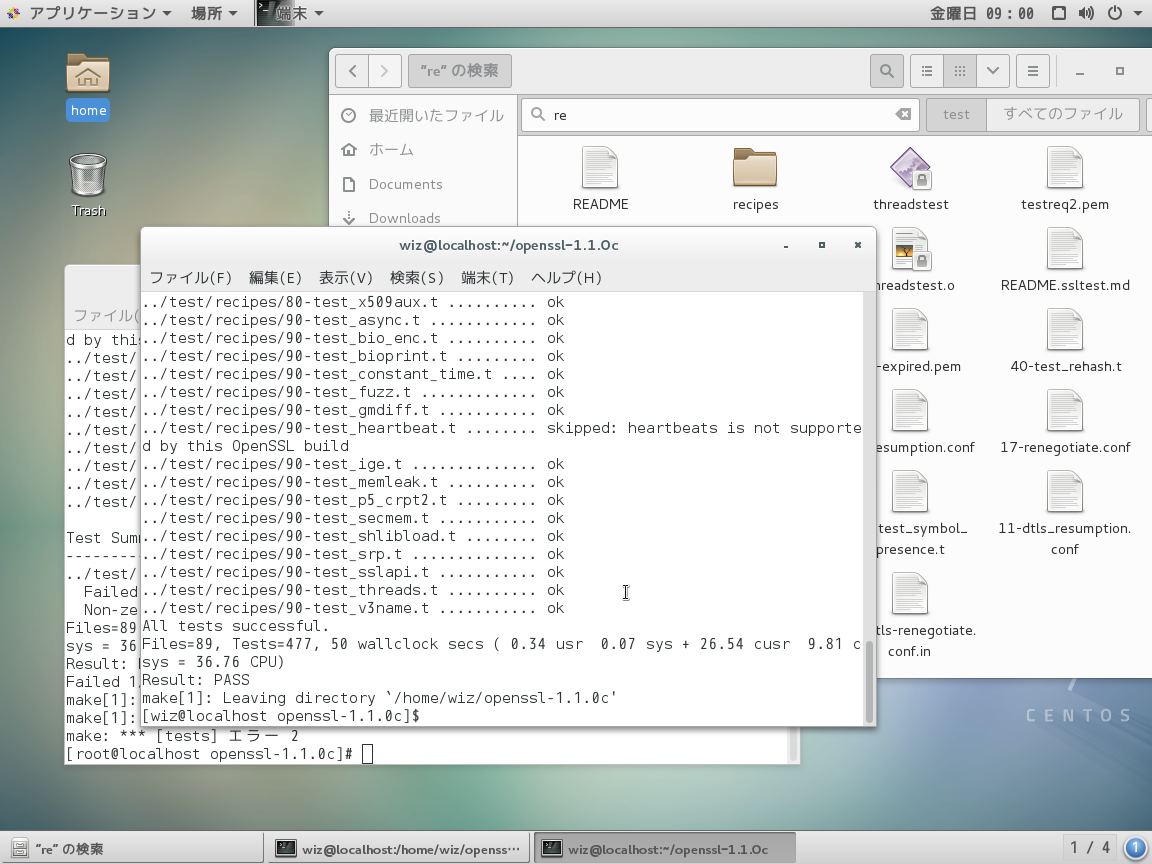This screenshot has width=1152, height=864.
Task: Toggle the file manager search button
Action: click(887, 71)
